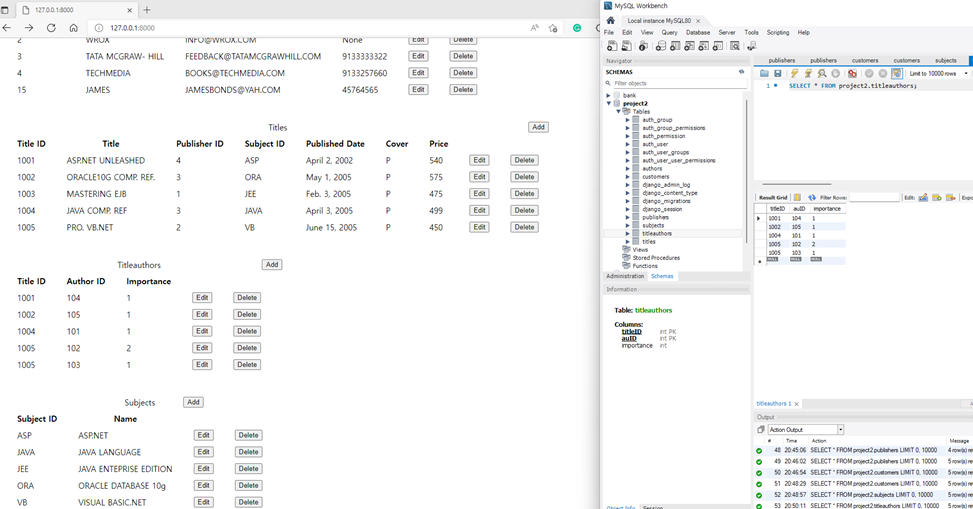Open script file in query editor

pos(764,73)
